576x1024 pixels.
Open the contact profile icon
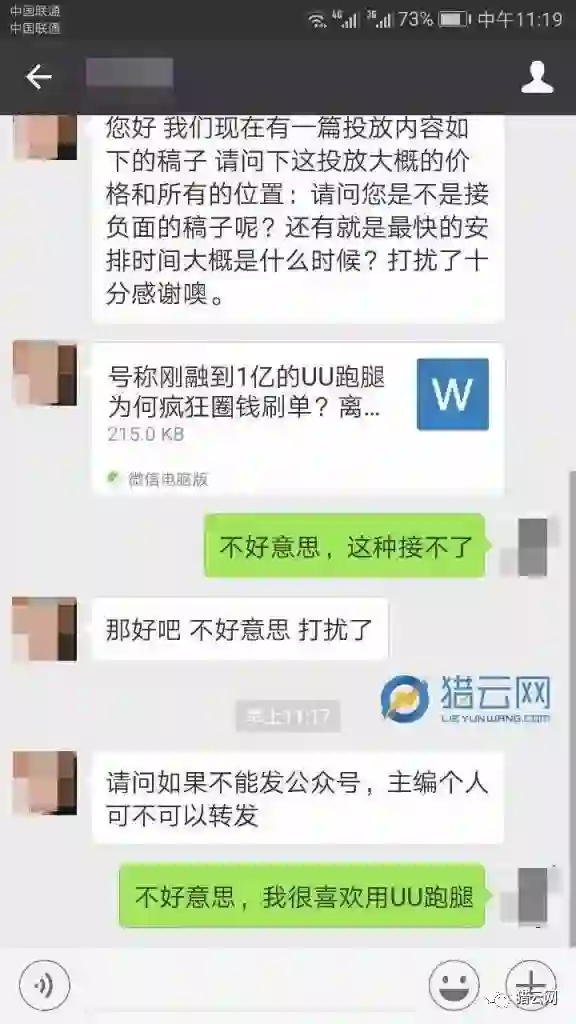tap(537, 77)
